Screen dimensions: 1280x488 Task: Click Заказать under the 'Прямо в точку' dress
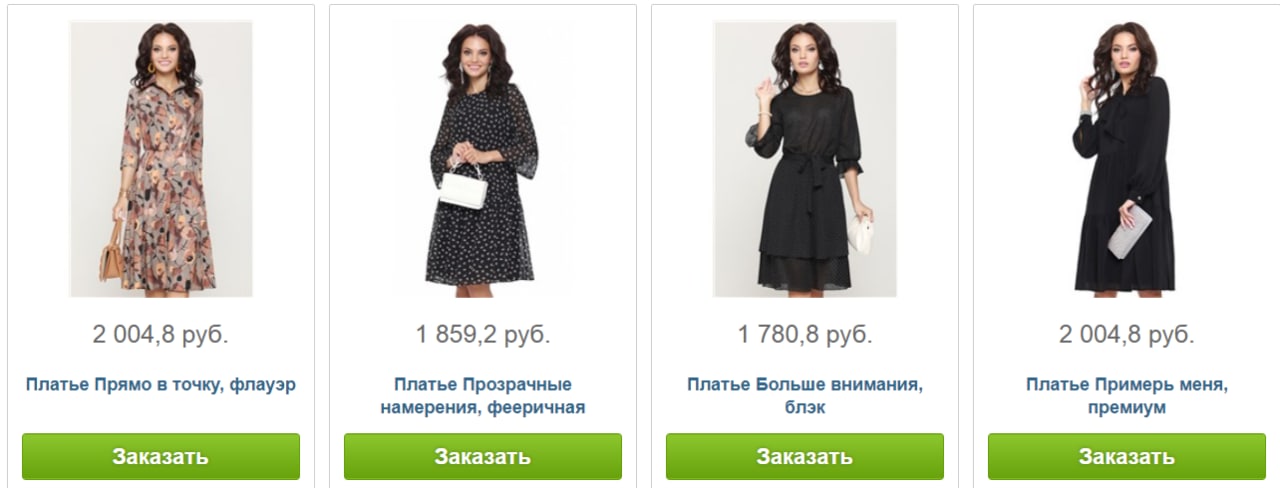(161, 457)
